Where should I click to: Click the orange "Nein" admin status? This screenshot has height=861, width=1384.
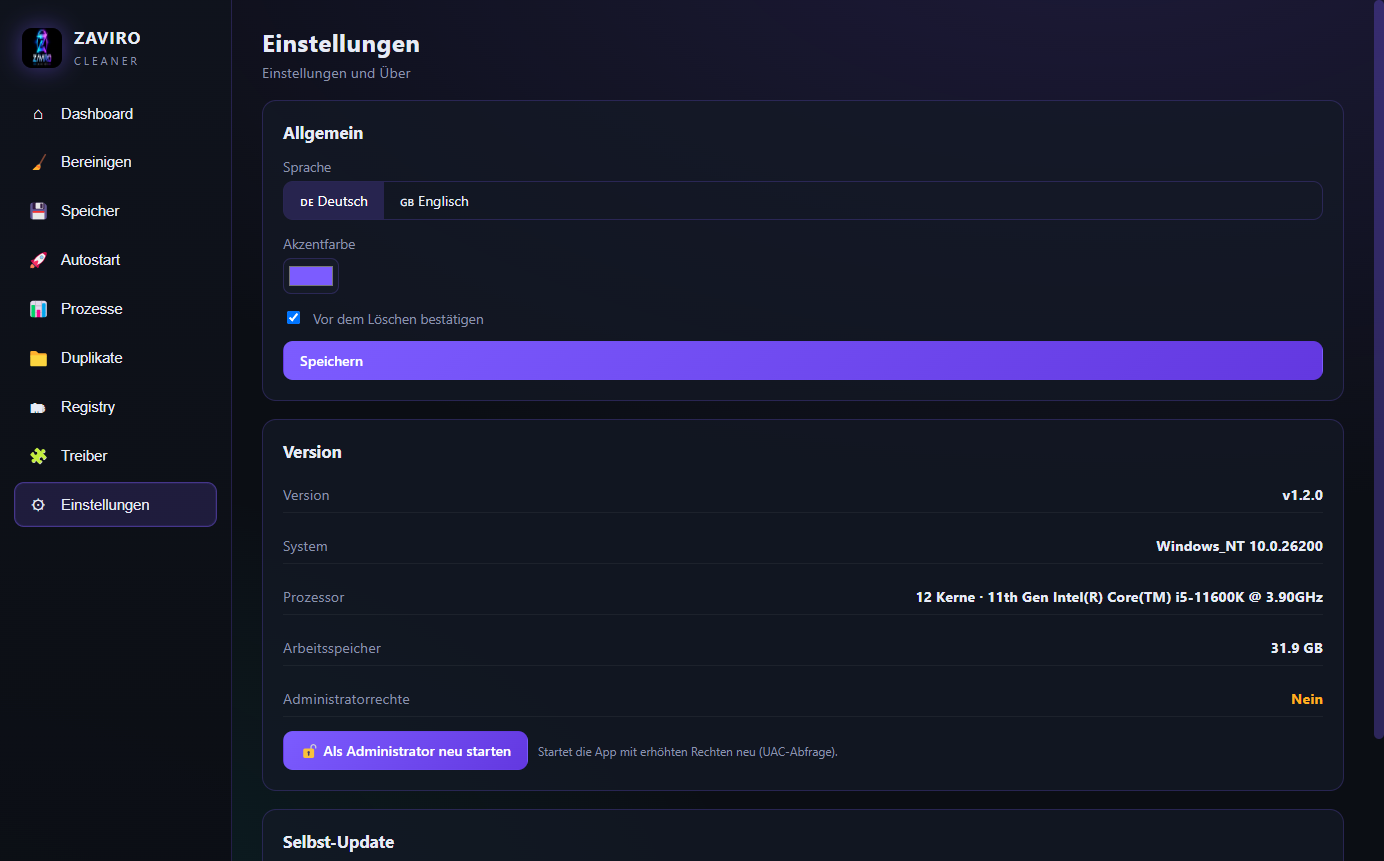(1307, 699)
